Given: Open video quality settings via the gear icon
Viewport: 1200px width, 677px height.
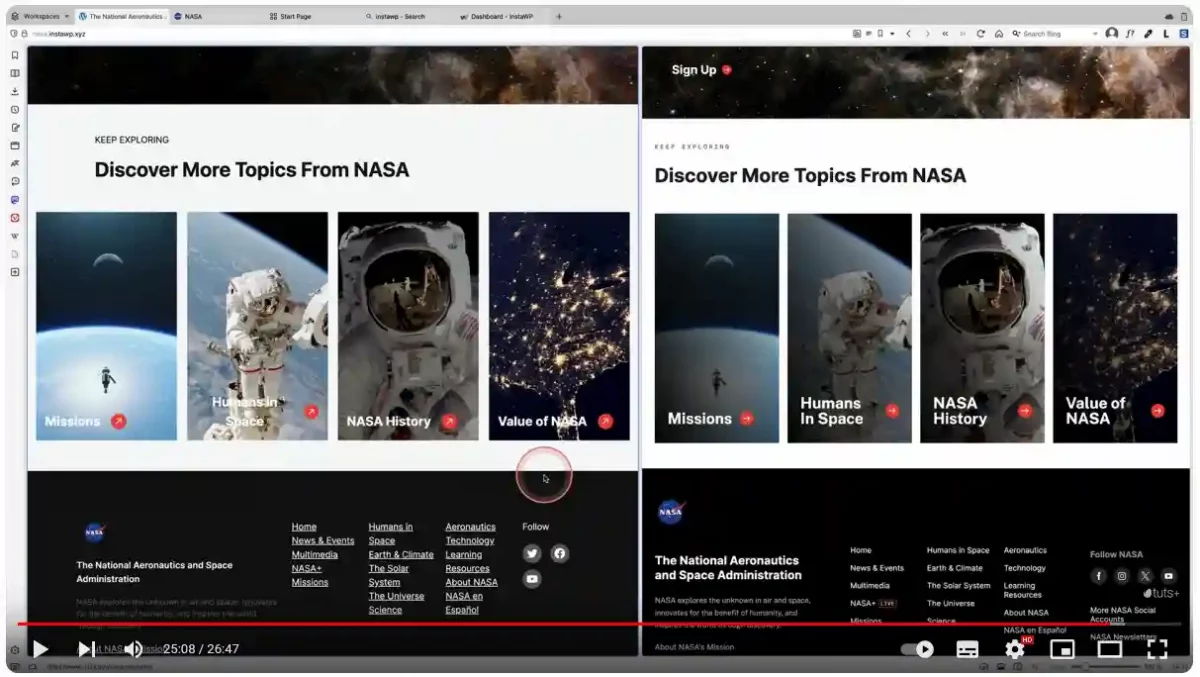Looking at the screenshot, I should point(1014,649).
